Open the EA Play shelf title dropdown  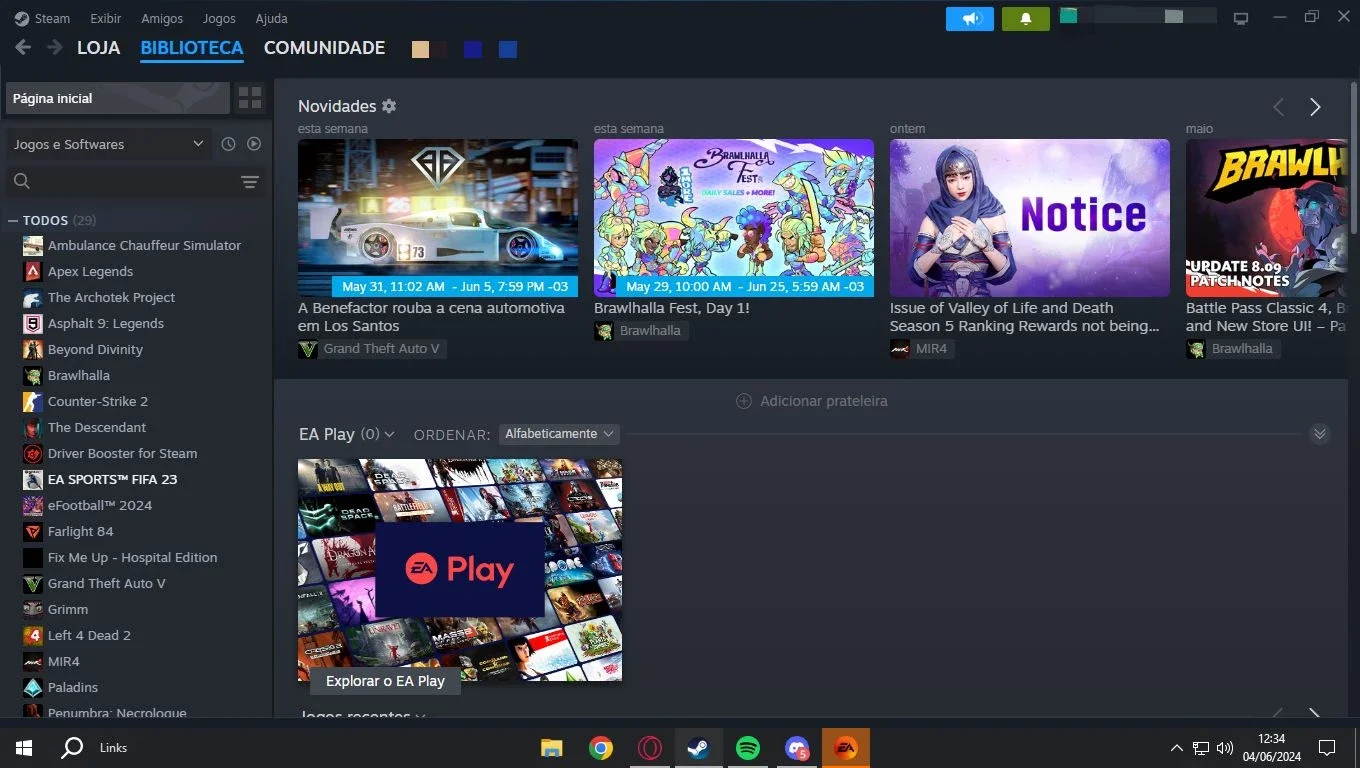(347, 434)
